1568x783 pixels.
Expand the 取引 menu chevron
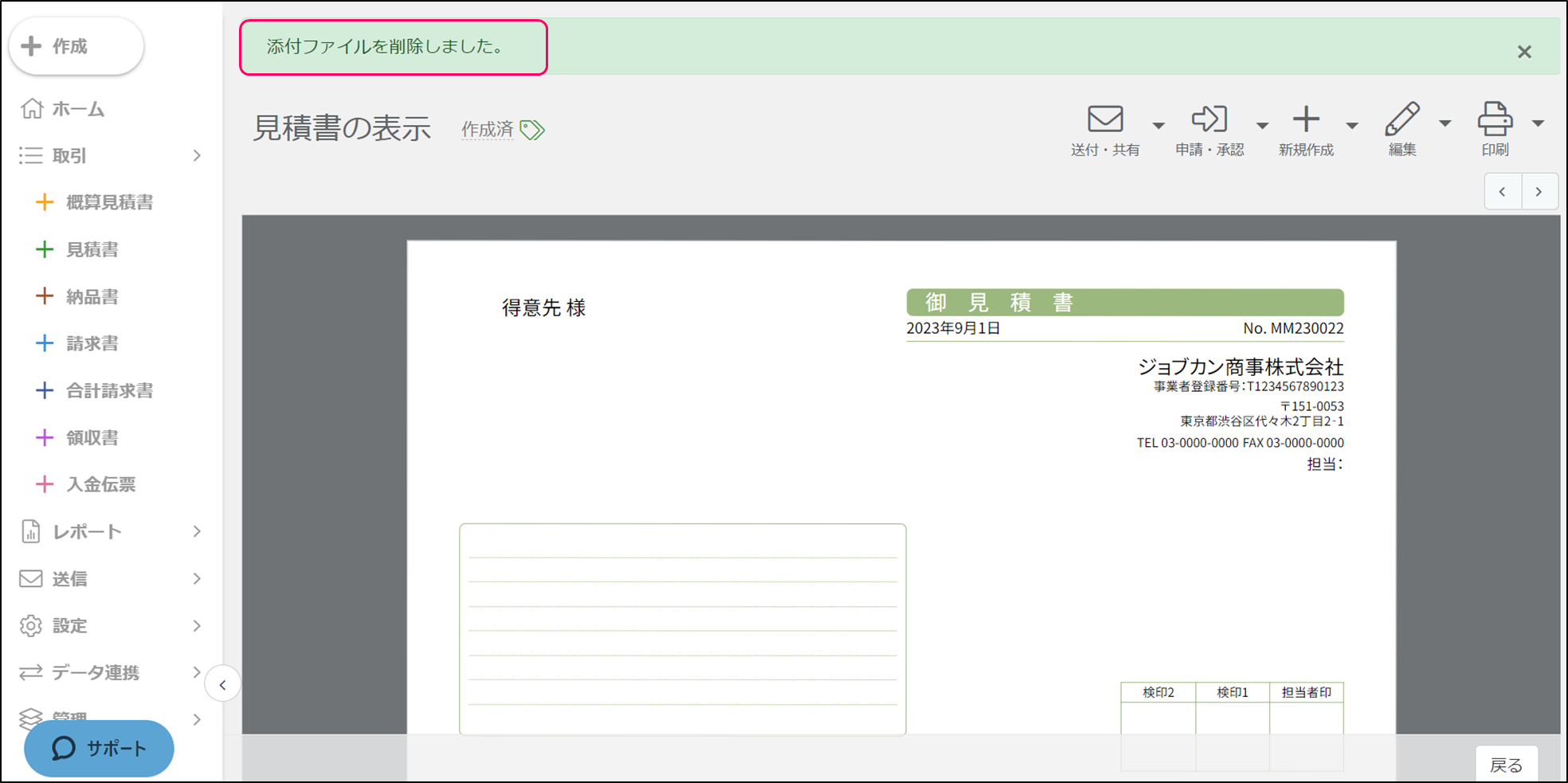click(197, 156)
